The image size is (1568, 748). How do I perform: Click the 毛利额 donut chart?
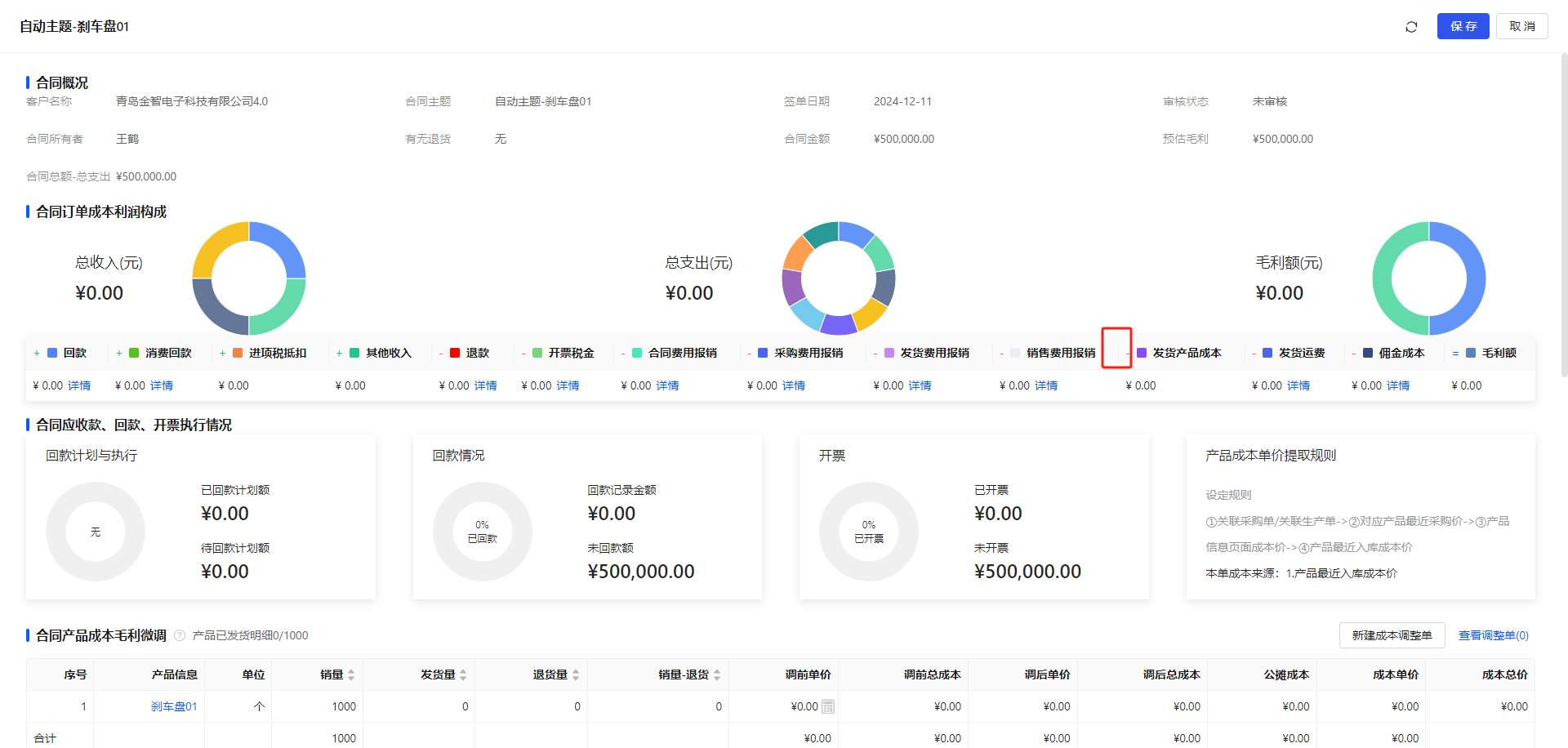click(x=1428, y=278)
